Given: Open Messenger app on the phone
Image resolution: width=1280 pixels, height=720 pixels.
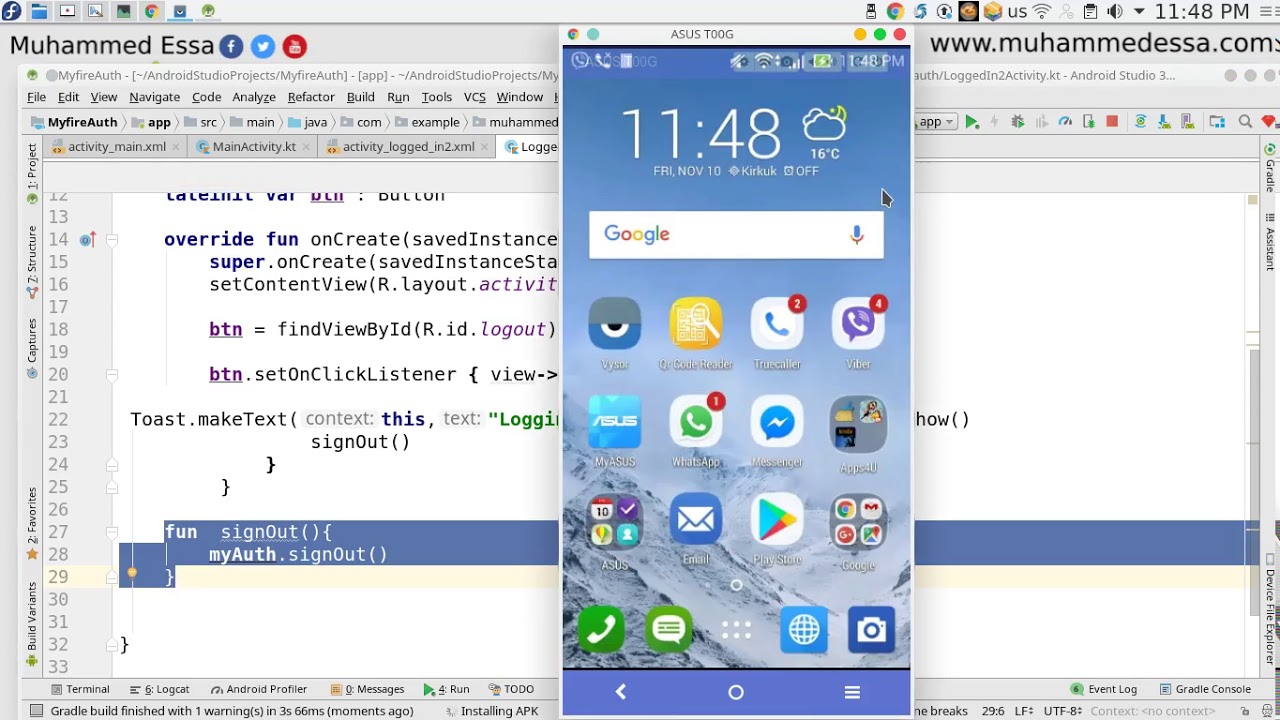Looking at the screenshot, I should [777, 432].
